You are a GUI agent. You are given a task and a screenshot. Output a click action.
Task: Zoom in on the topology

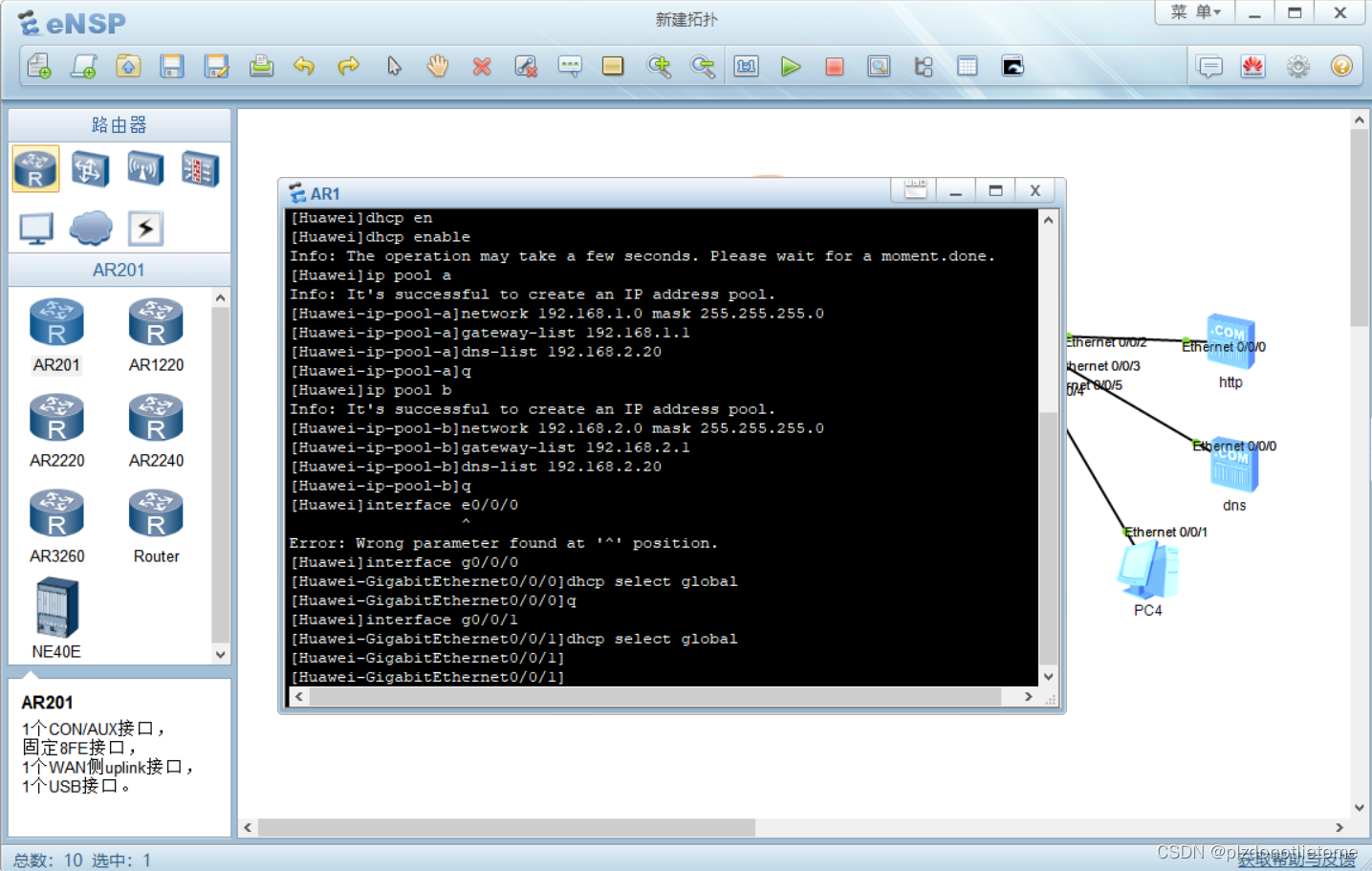[659, 66]
